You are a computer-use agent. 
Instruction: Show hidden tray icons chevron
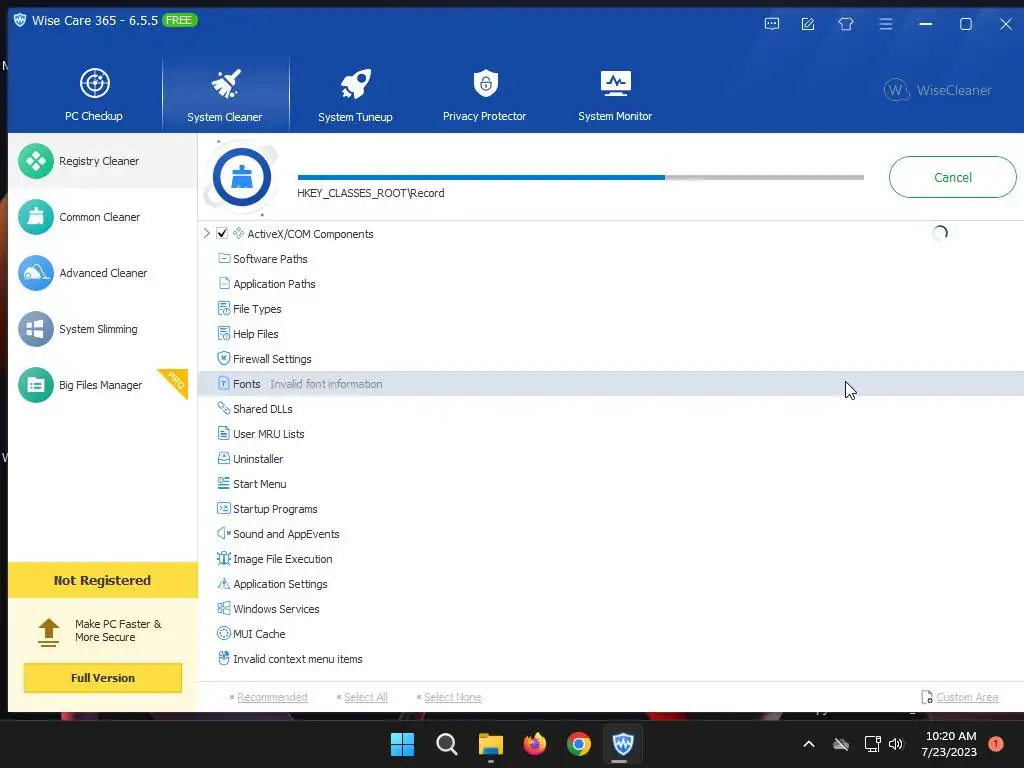point(808,744)
